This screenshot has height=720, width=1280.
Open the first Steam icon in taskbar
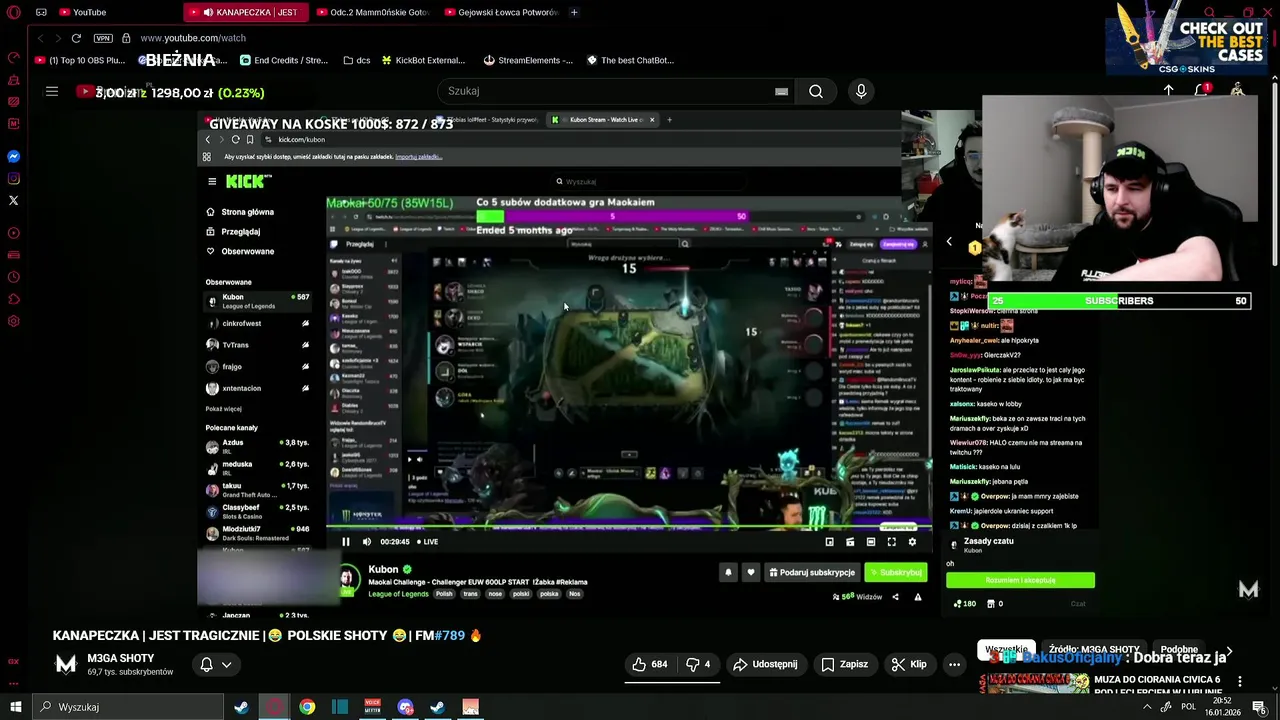pyautogui.click(x=241, y=707)
